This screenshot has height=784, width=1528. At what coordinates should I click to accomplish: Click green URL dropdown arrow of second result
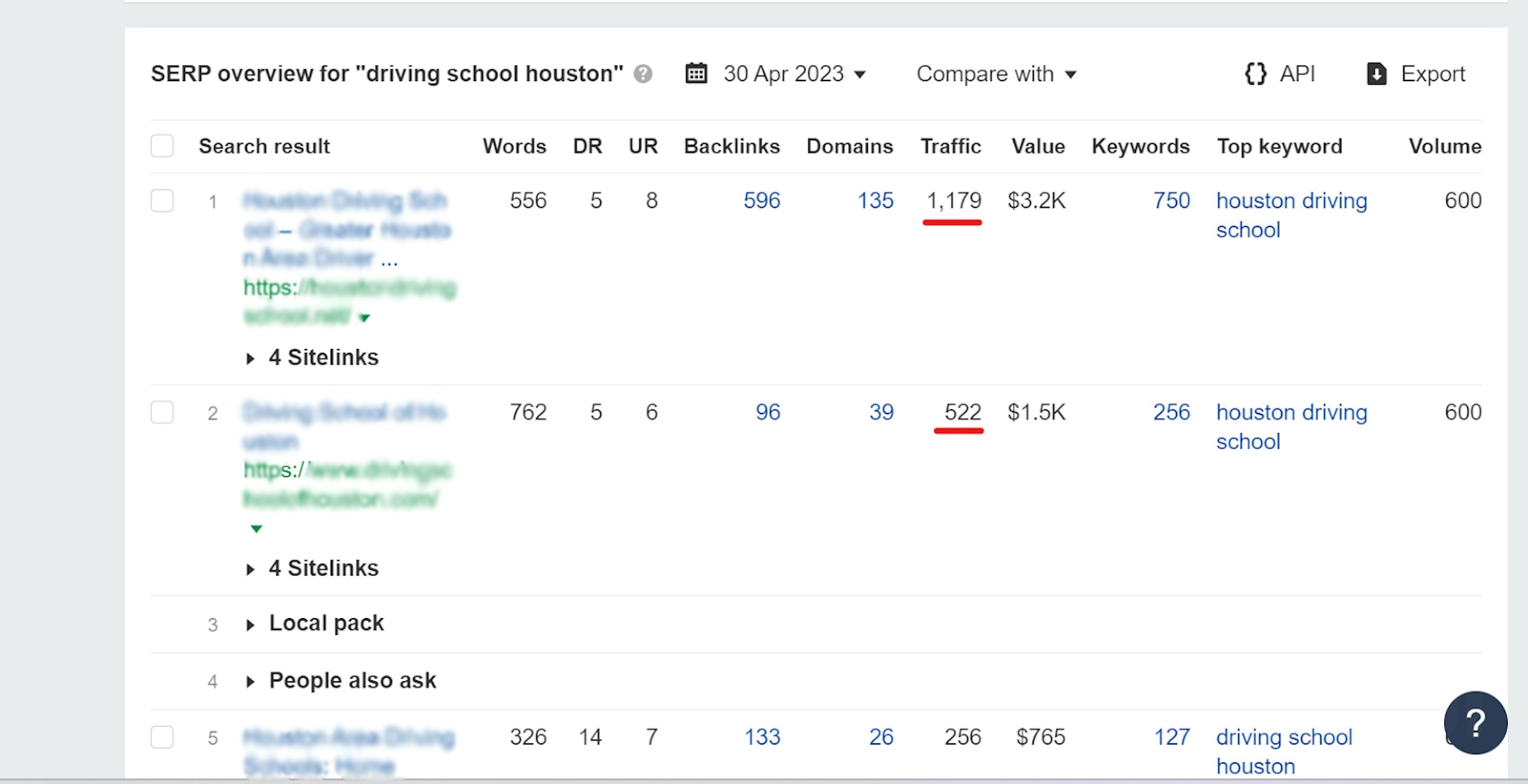256,529
